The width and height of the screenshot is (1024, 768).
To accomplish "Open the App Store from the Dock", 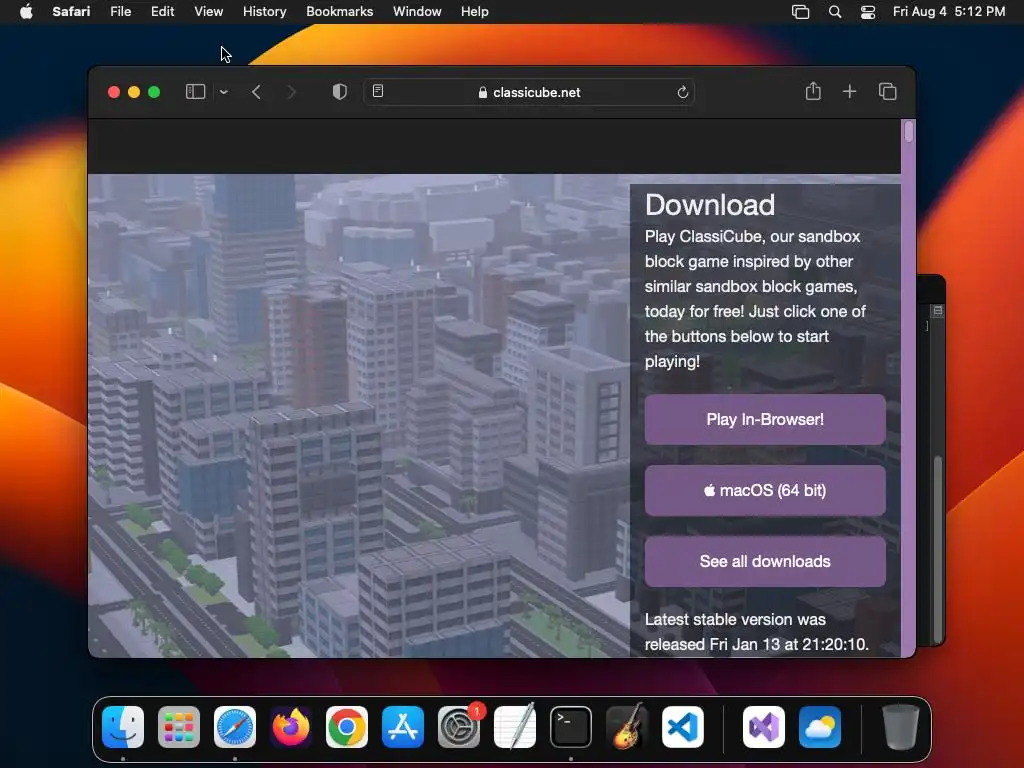I will pyautogui.click(x=403, y=727).
